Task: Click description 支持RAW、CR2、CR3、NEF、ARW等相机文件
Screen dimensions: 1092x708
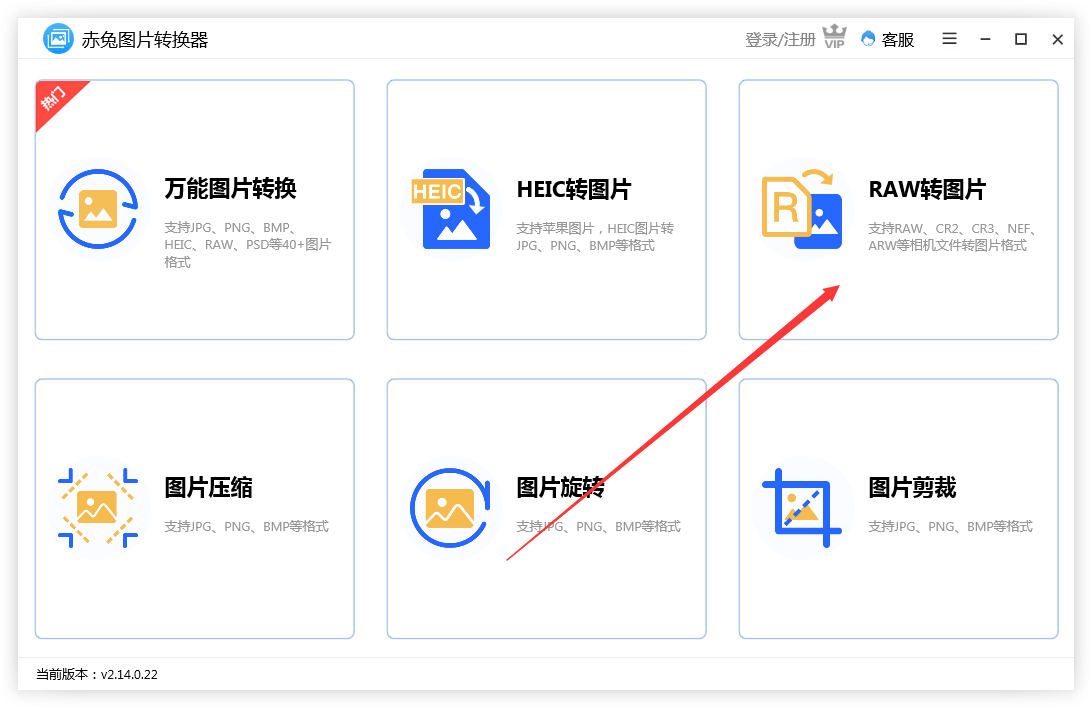Action: [x=951, y=237]
